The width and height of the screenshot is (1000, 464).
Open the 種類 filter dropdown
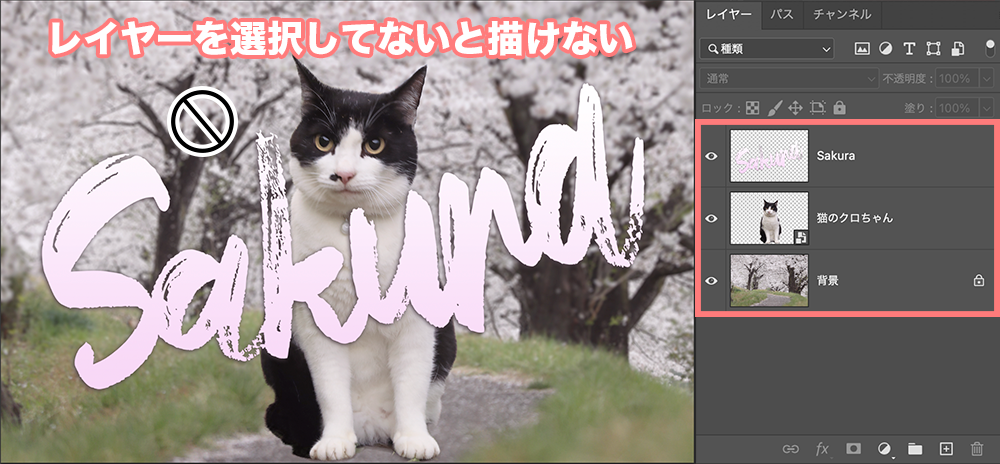[x=767, y=48]
